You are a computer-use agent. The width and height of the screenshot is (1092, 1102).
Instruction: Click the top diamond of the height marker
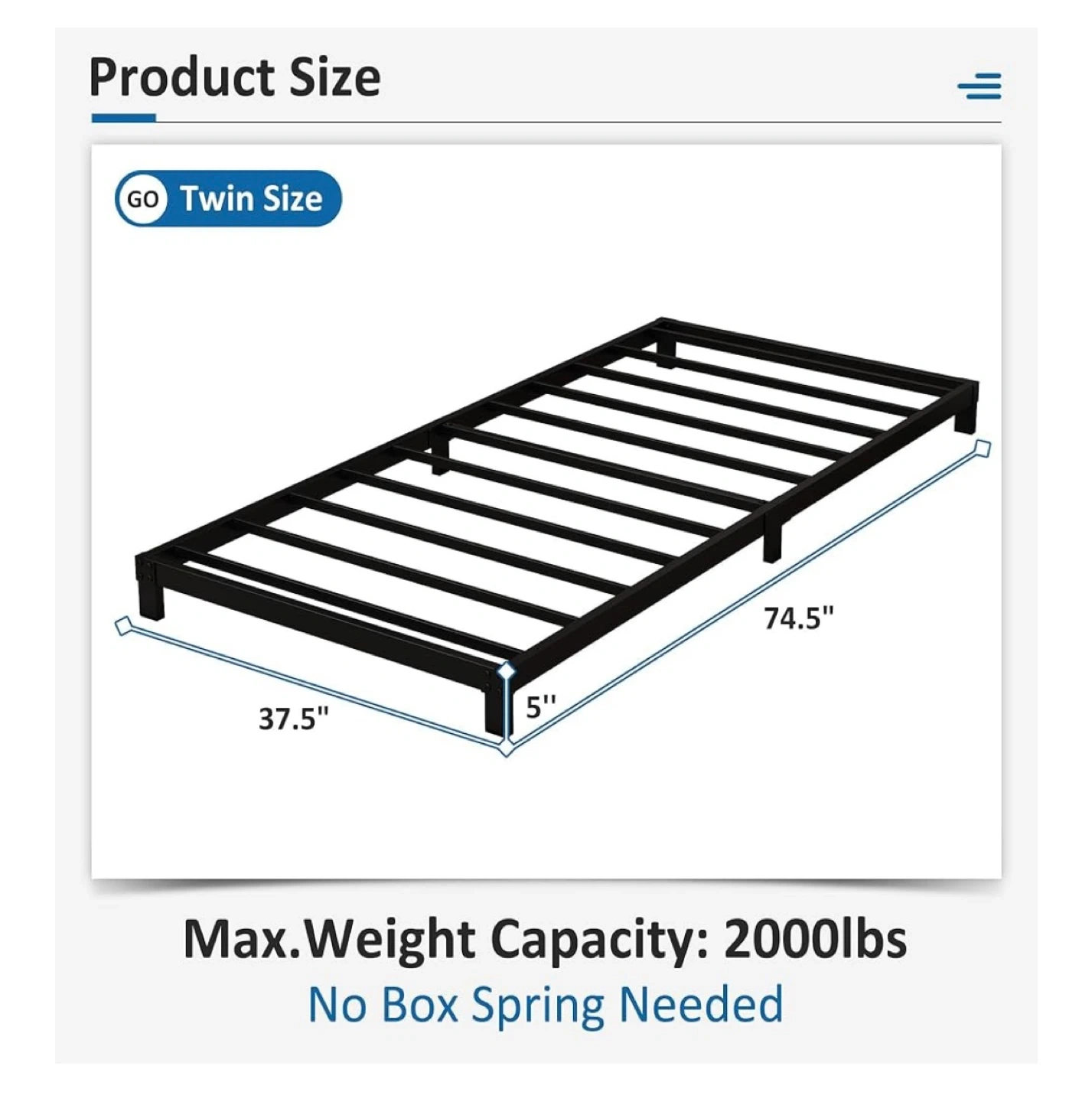[x=505, y=672]
